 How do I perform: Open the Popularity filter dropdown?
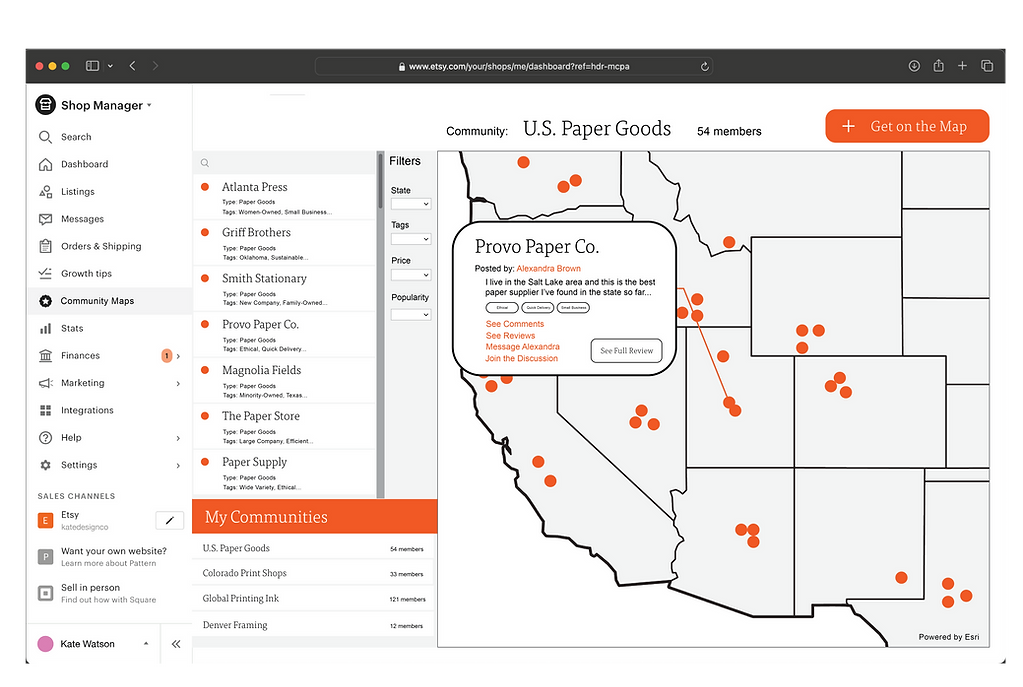coord(410,315)
